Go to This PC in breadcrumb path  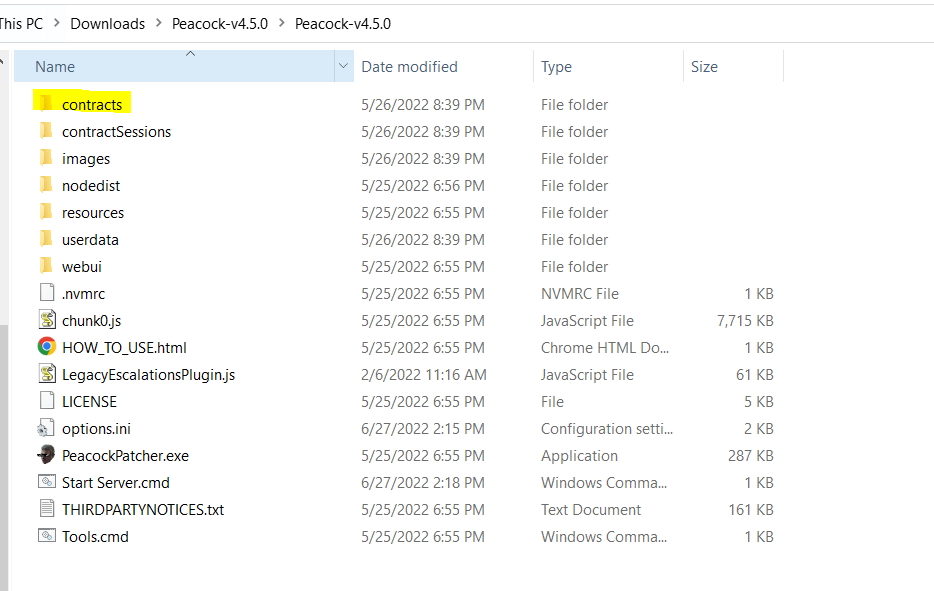pos(20,23)
